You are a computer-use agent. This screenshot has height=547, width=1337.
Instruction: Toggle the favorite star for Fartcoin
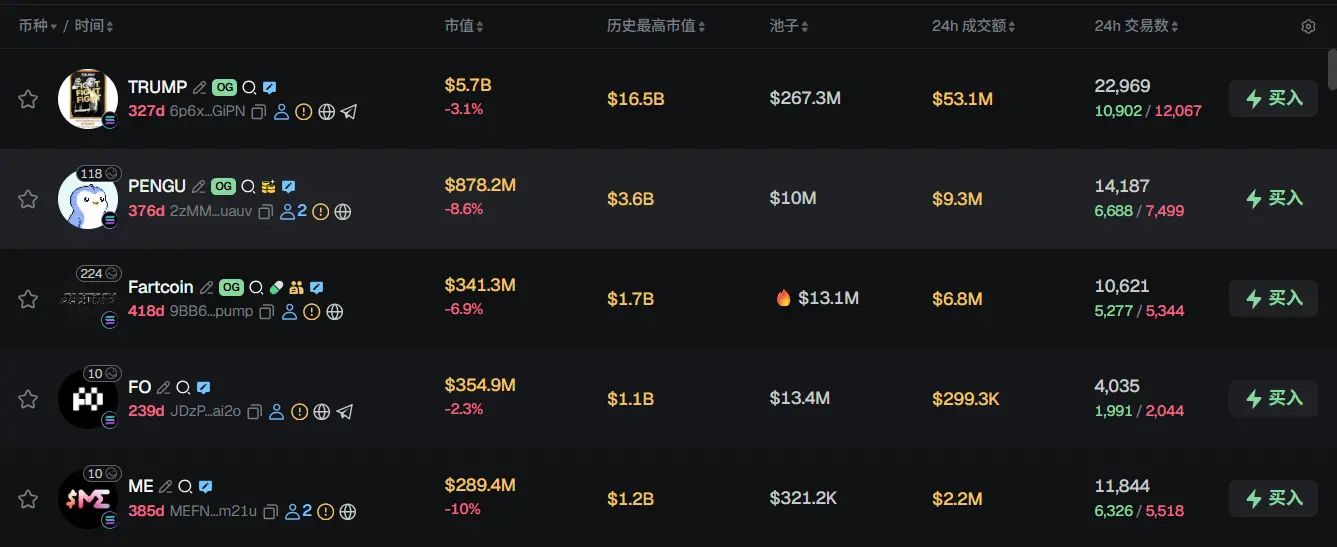[28, 299]
